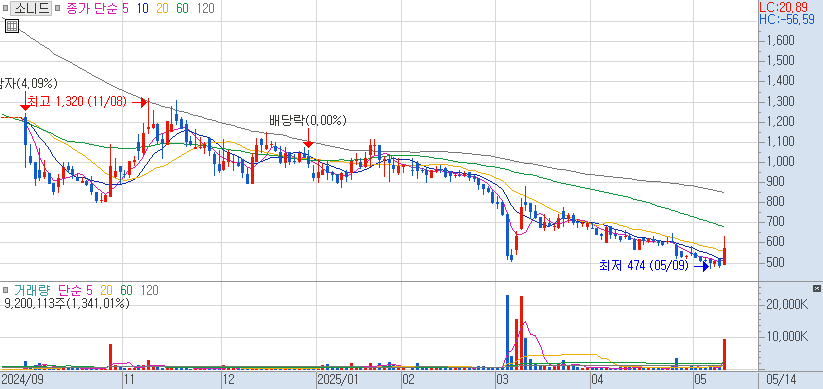Click the 1,000 price axis label
823x389 pixels.
point(780,161)
